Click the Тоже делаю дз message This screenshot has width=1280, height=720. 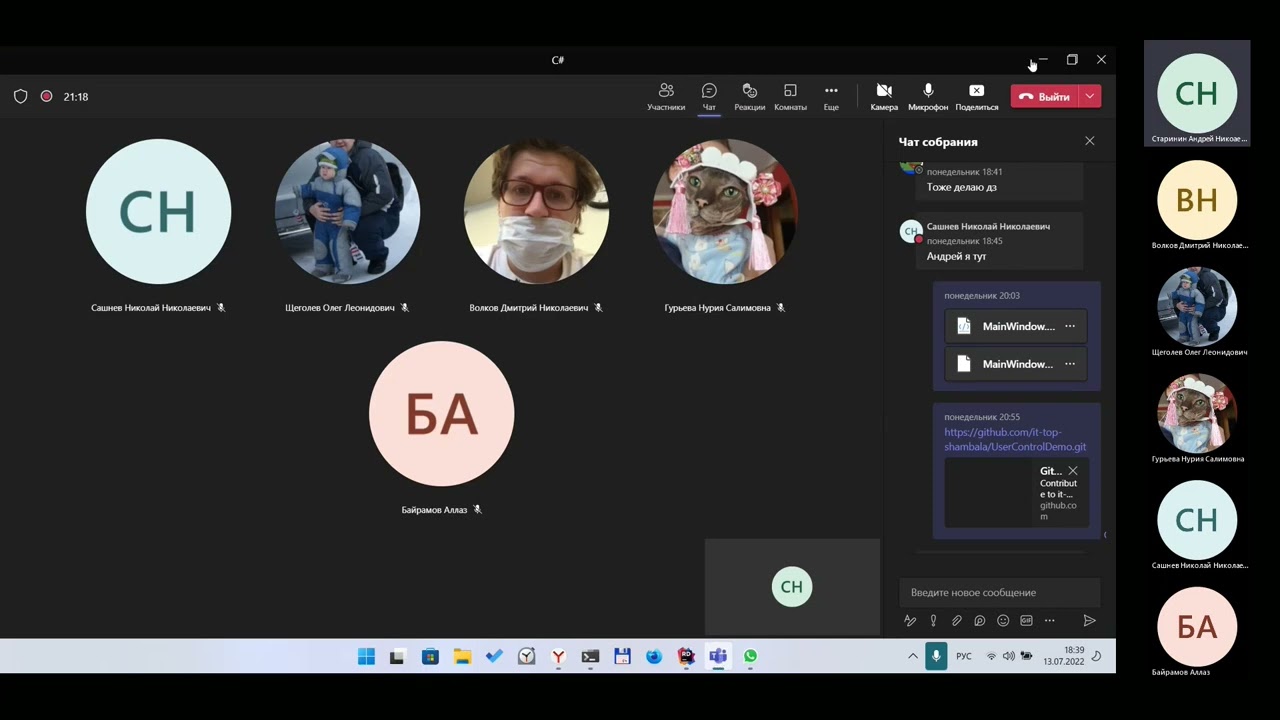[961, 187]
